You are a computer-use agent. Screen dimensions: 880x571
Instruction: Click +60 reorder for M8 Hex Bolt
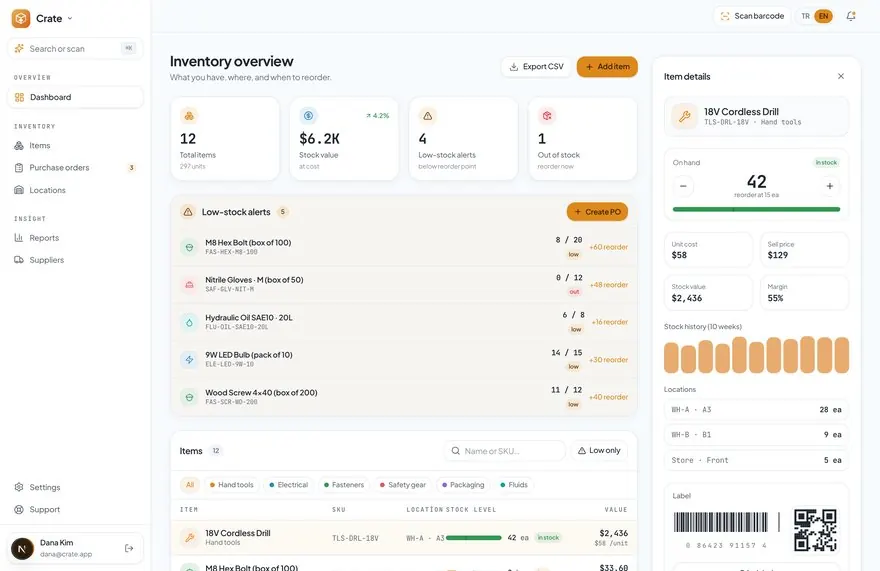pyautogui.click(x=608, y=247)
